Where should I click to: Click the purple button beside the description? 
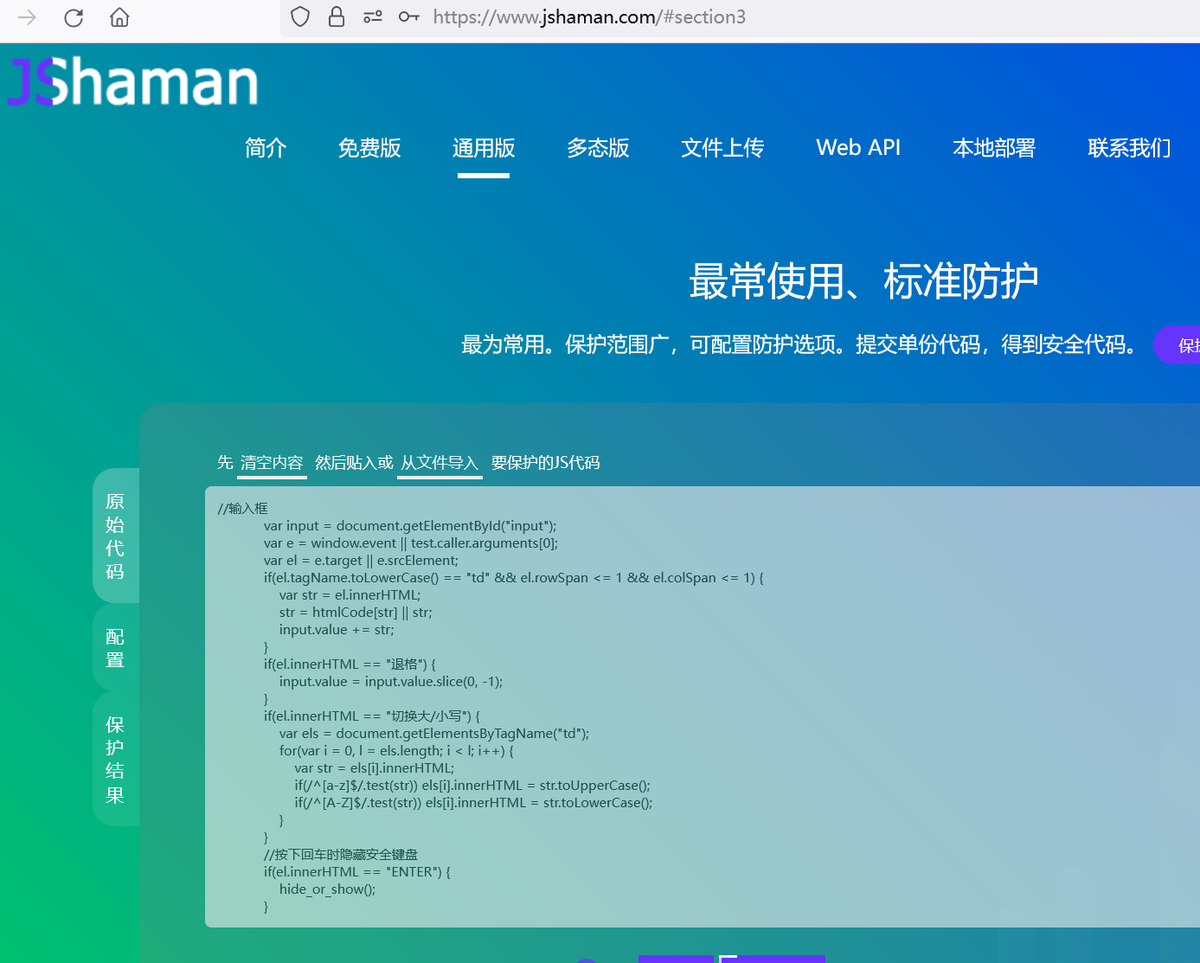pos(1177,345)
